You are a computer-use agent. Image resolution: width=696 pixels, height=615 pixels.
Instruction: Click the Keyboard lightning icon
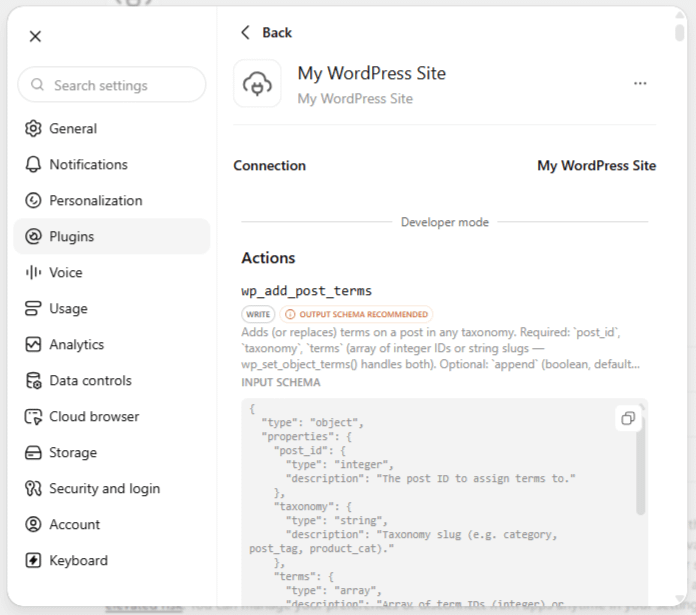pos(33,560)
